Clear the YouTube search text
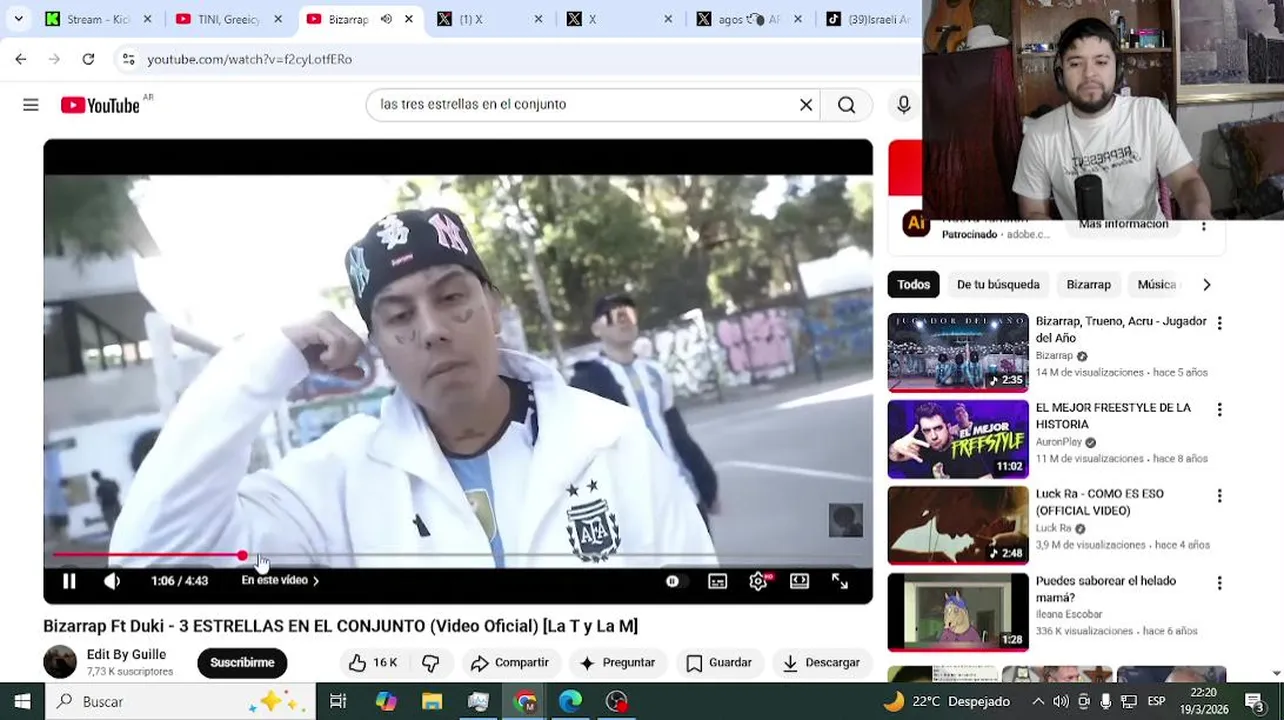This screenshot has height=720, width=1284. pos(806,105)
